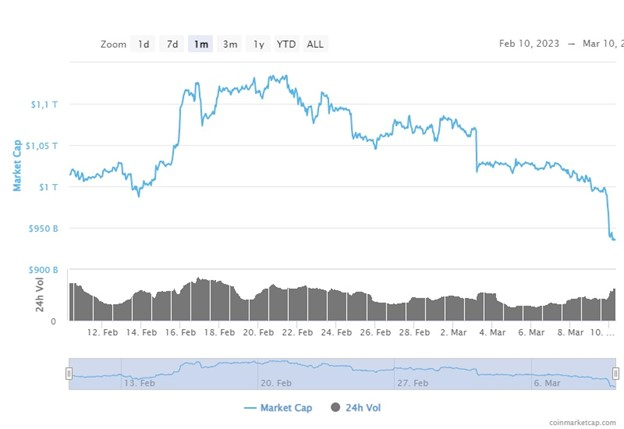Grab the left navigator range handle
This screenshot has width=624, height=429.
tap(69, 373)
